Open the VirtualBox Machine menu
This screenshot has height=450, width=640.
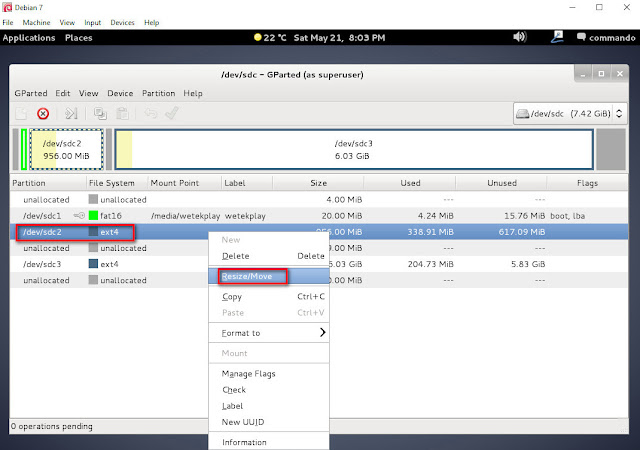click(36, 22)
